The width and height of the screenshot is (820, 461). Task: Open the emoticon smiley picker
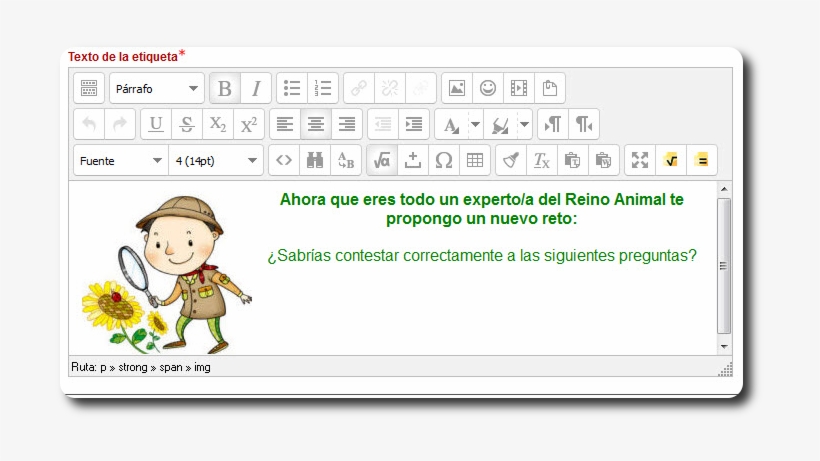click(x=488, y=89)
